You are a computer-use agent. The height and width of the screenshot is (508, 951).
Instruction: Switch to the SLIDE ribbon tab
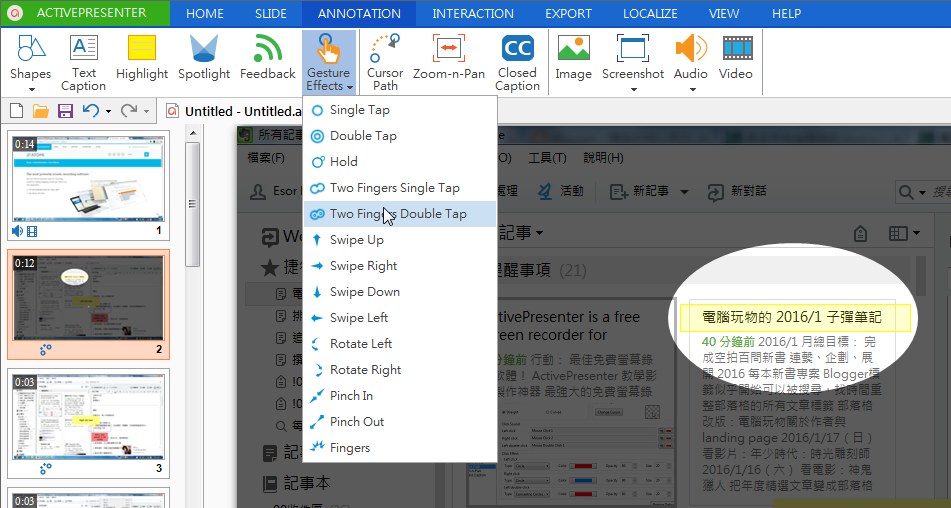point(271,13)
